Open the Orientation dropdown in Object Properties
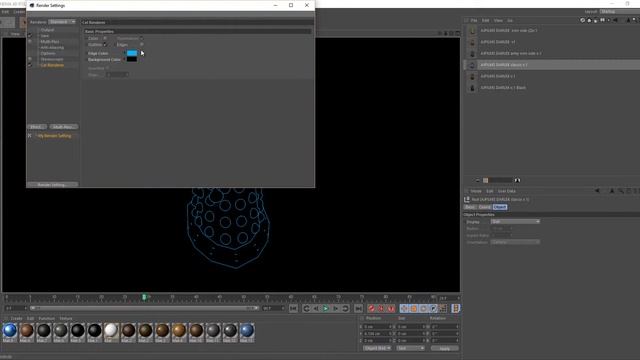The height and width of the screenshot is (360, 640). [515, 242]
